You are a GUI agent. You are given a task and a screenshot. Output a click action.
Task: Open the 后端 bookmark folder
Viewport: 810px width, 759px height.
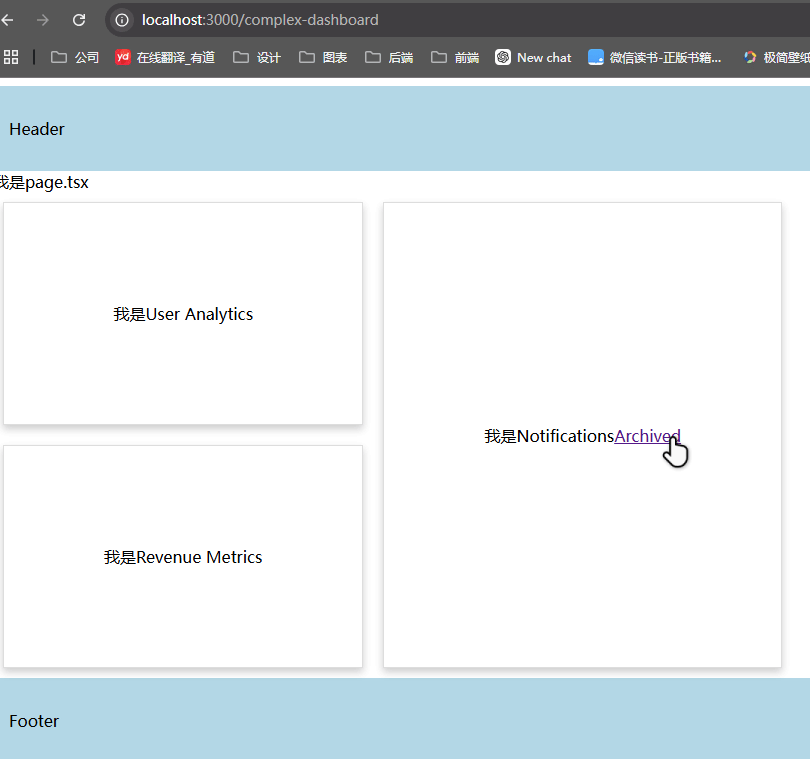[389, 57]
